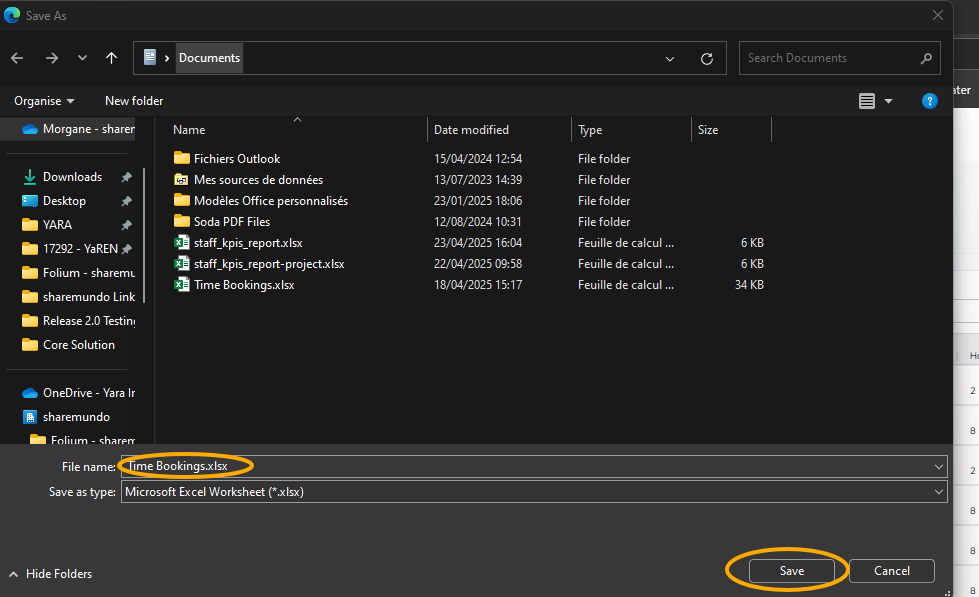Open the Organise menu
The image size is (979, 597).
(x=44, y=101)
